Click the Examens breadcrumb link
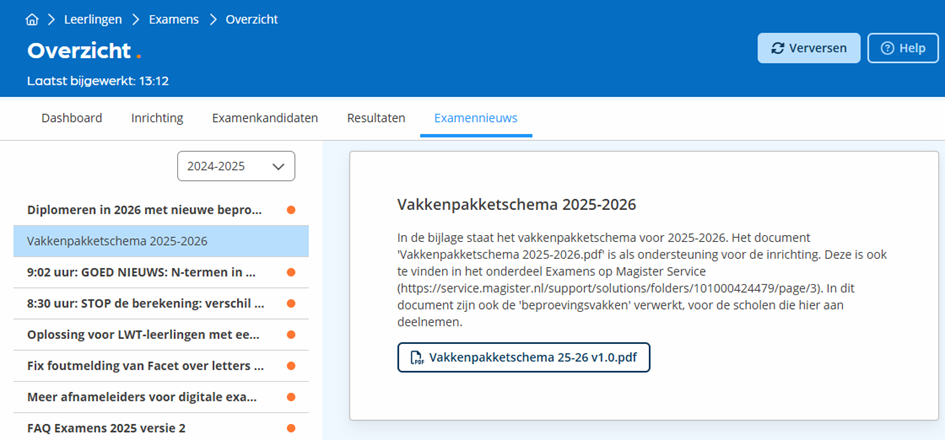 click(174, 19)
